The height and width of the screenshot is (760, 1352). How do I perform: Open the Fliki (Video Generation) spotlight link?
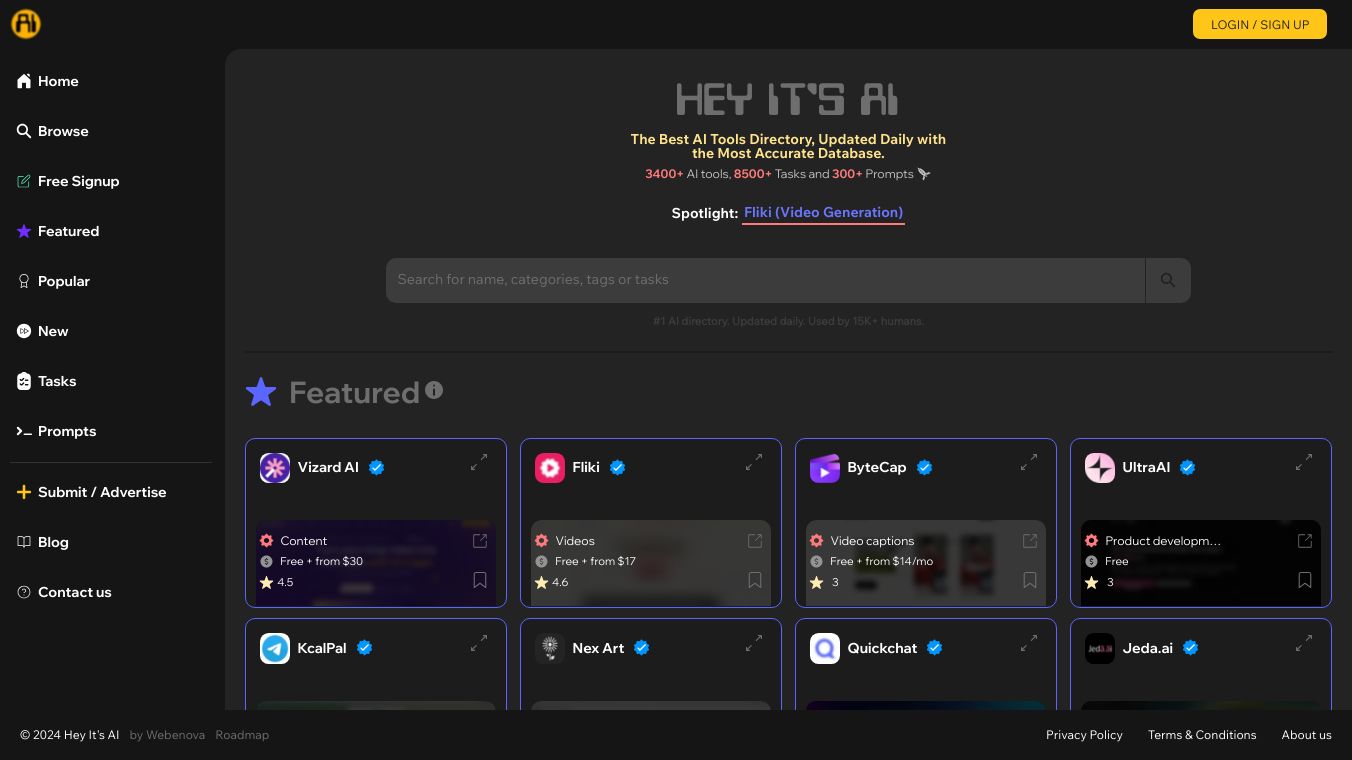[x=824, y=213]
